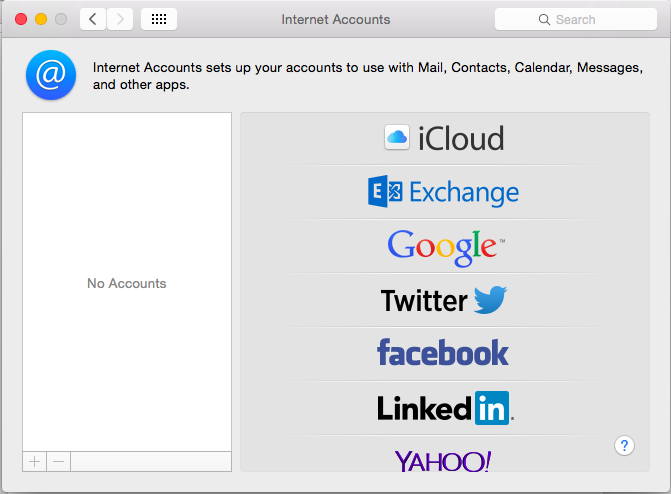Click the plus button to add account
Screen dimensions: 671x494
pyautogui.click(x=34, y=461)
